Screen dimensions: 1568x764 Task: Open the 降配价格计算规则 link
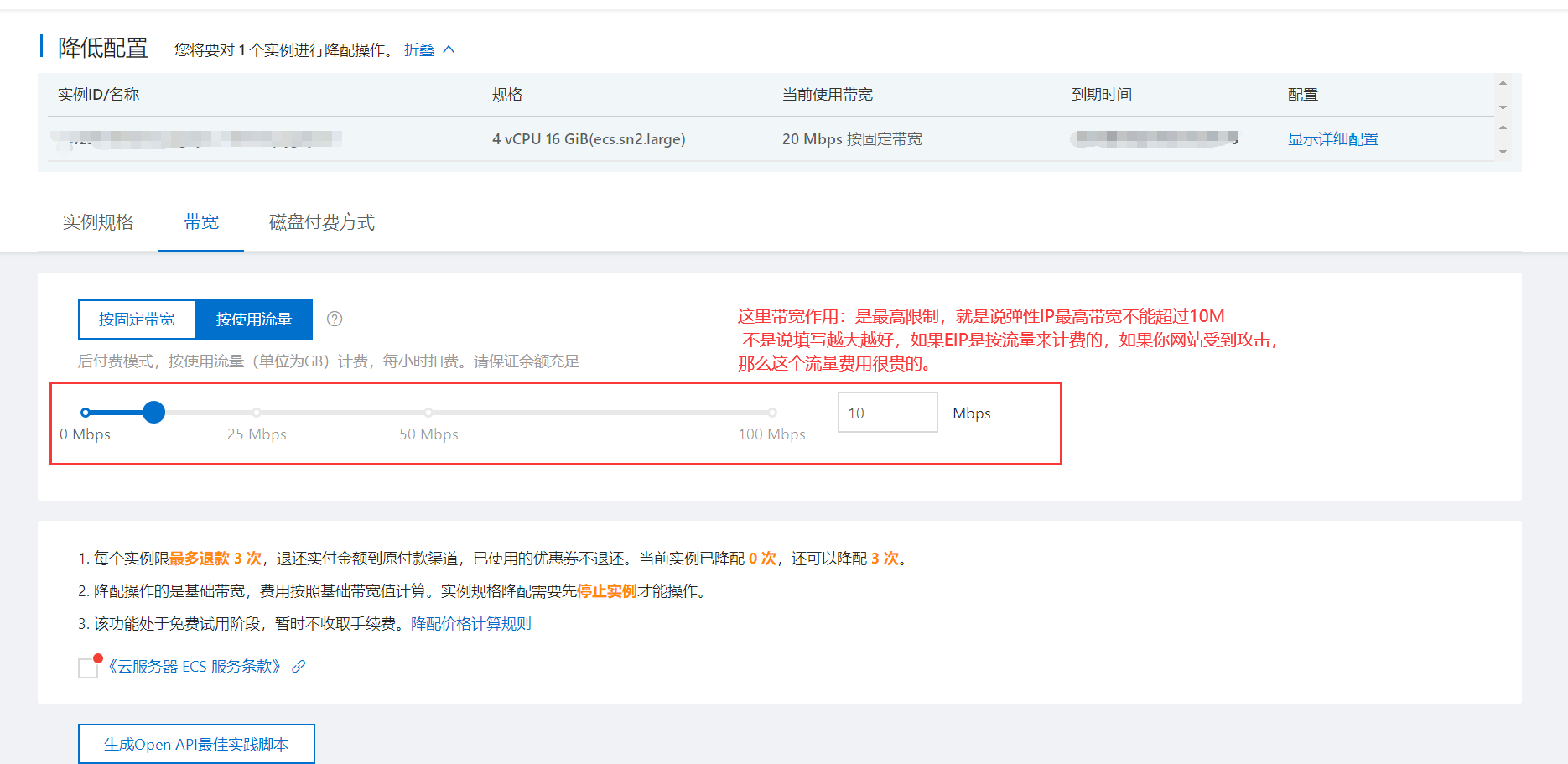(471, 623)
